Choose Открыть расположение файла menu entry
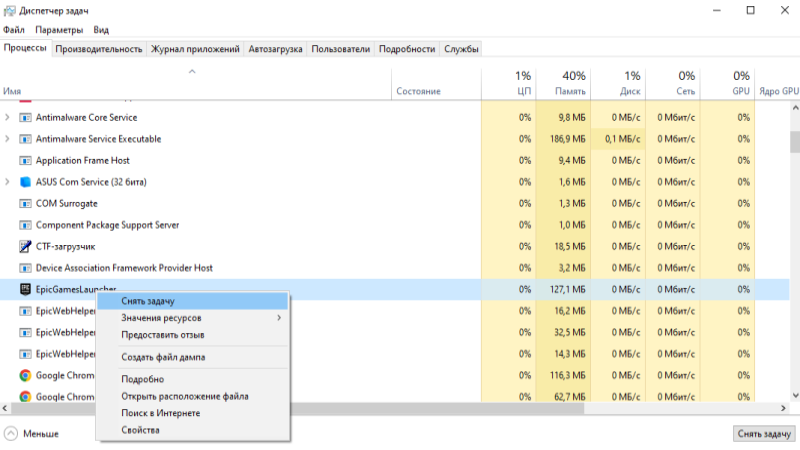 click(192, 396)
